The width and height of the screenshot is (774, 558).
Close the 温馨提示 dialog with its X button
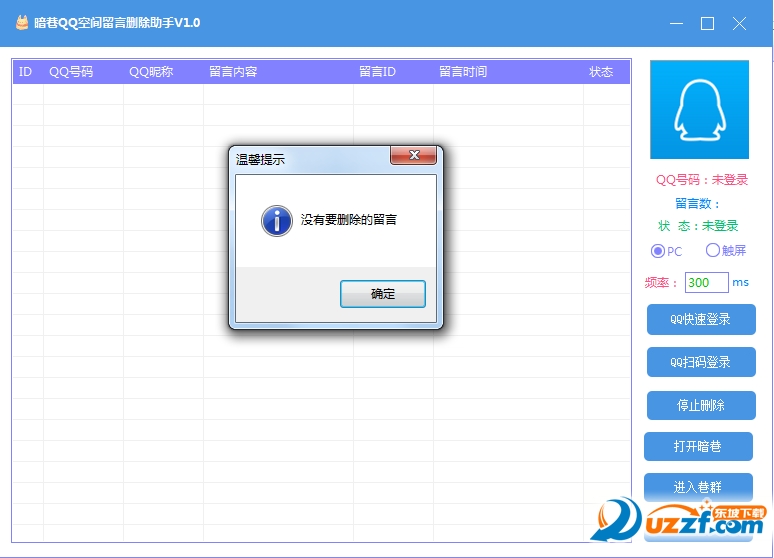(414, 155)
